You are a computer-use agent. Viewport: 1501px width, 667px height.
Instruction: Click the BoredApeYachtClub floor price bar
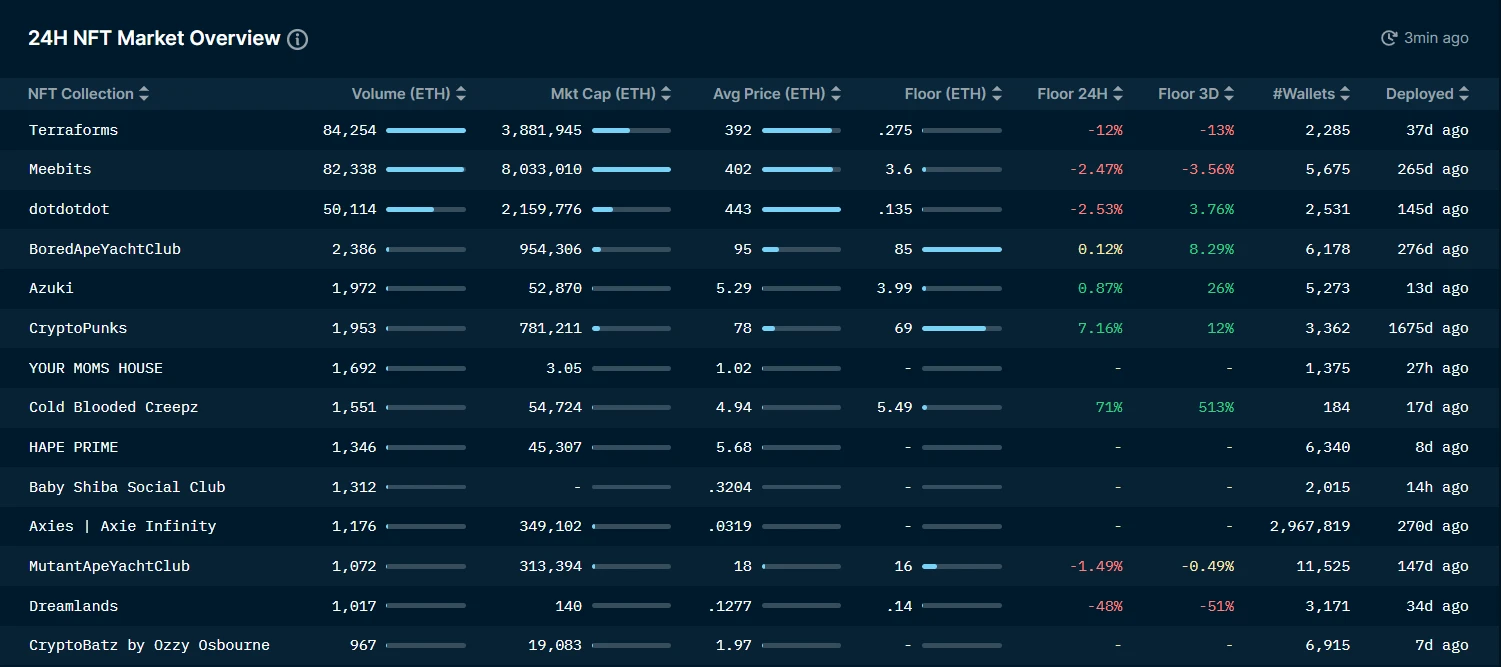coord(961,249)
